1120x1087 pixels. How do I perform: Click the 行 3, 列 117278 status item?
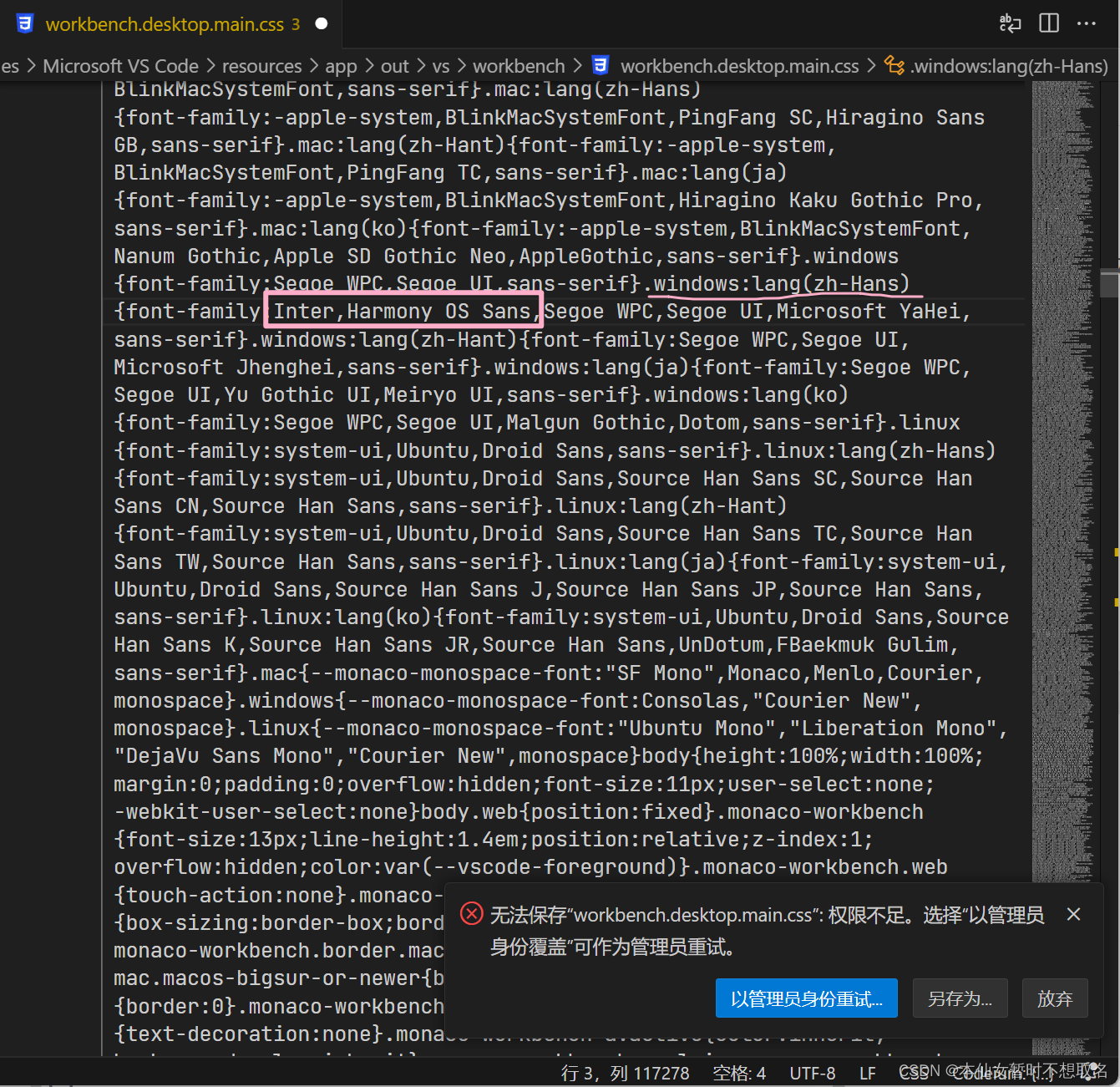click(626, 1073)
